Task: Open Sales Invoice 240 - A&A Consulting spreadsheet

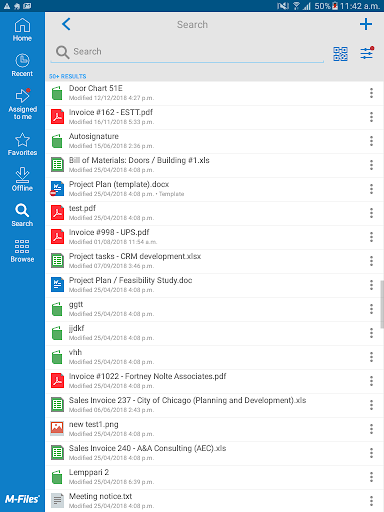Action: (x=207, y=453)
